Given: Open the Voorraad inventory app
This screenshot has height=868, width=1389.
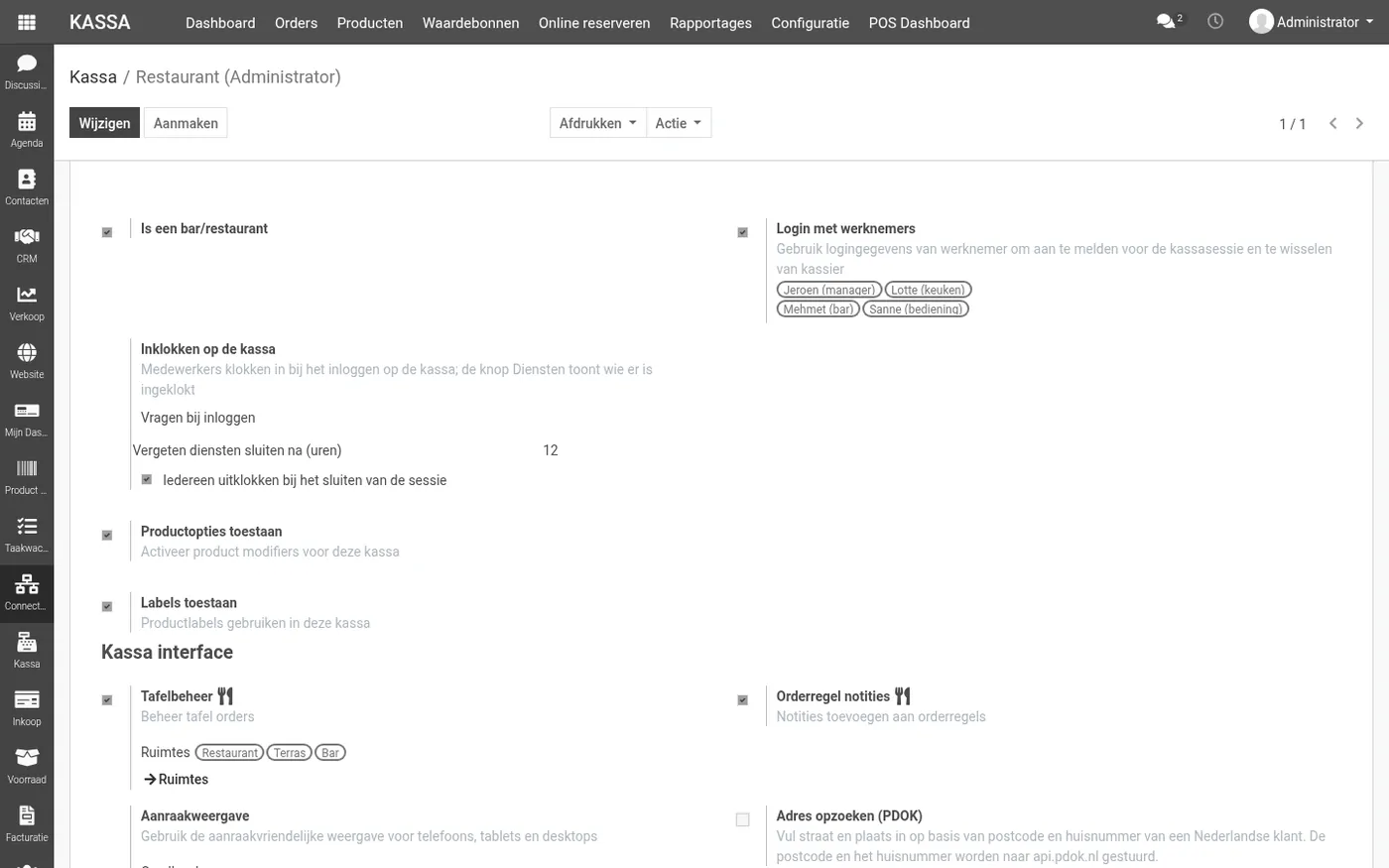Looking at the screenshot, I should 27,766.
